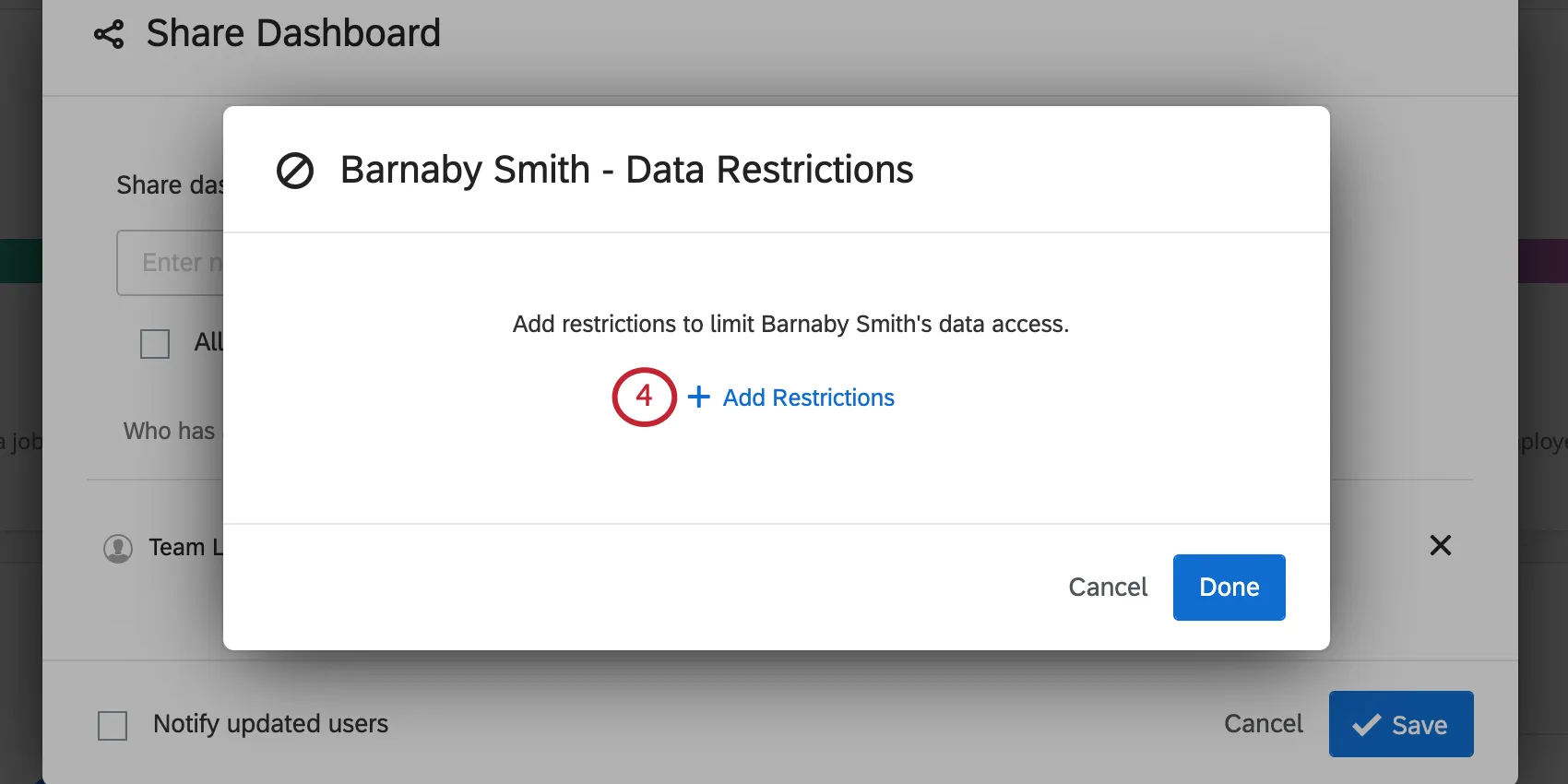The width and height of the screenshot is (1568, 784).
Task: Cancel the Share Dashboard window
Action: [x=1263, y=724]
